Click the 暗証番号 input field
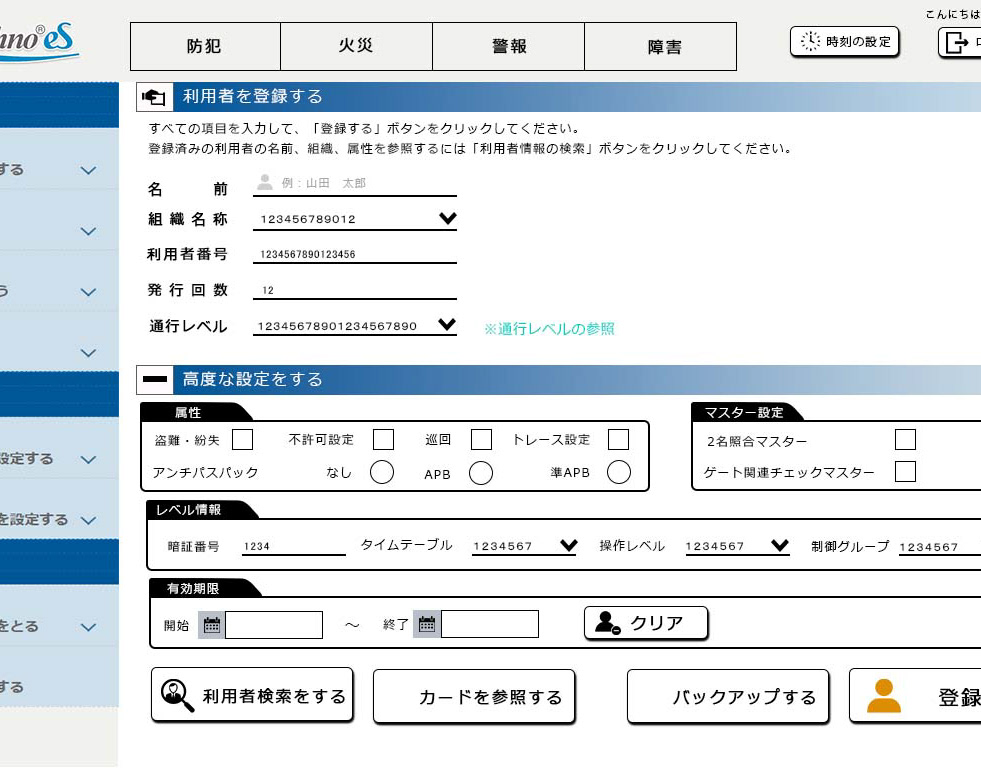The image size is (981, 768). pyautogui.click(x=293, y=546)
